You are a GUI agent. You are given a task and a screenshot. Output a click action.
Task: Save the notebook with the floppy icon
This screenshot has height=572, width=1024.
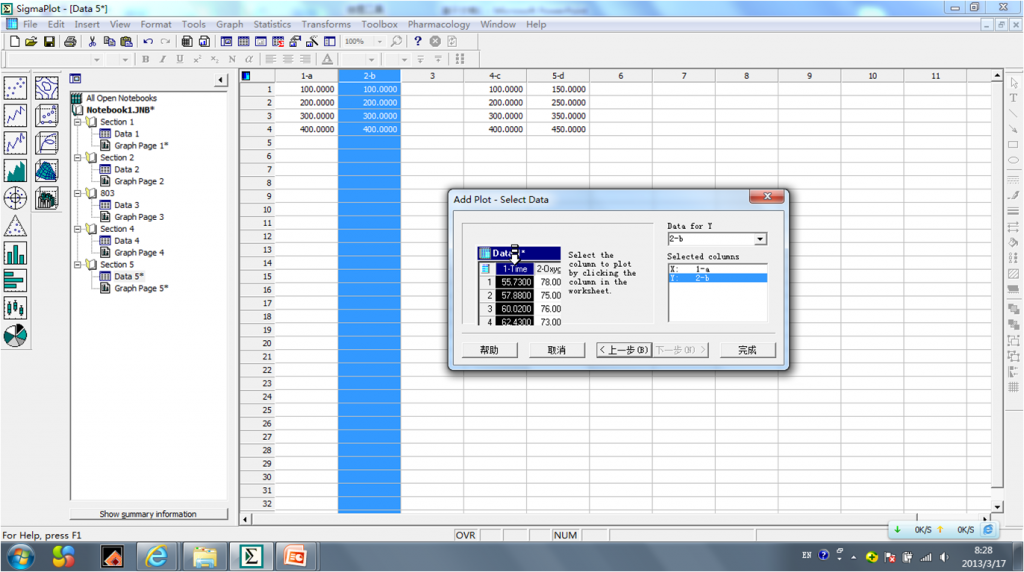tap(49, 41)
